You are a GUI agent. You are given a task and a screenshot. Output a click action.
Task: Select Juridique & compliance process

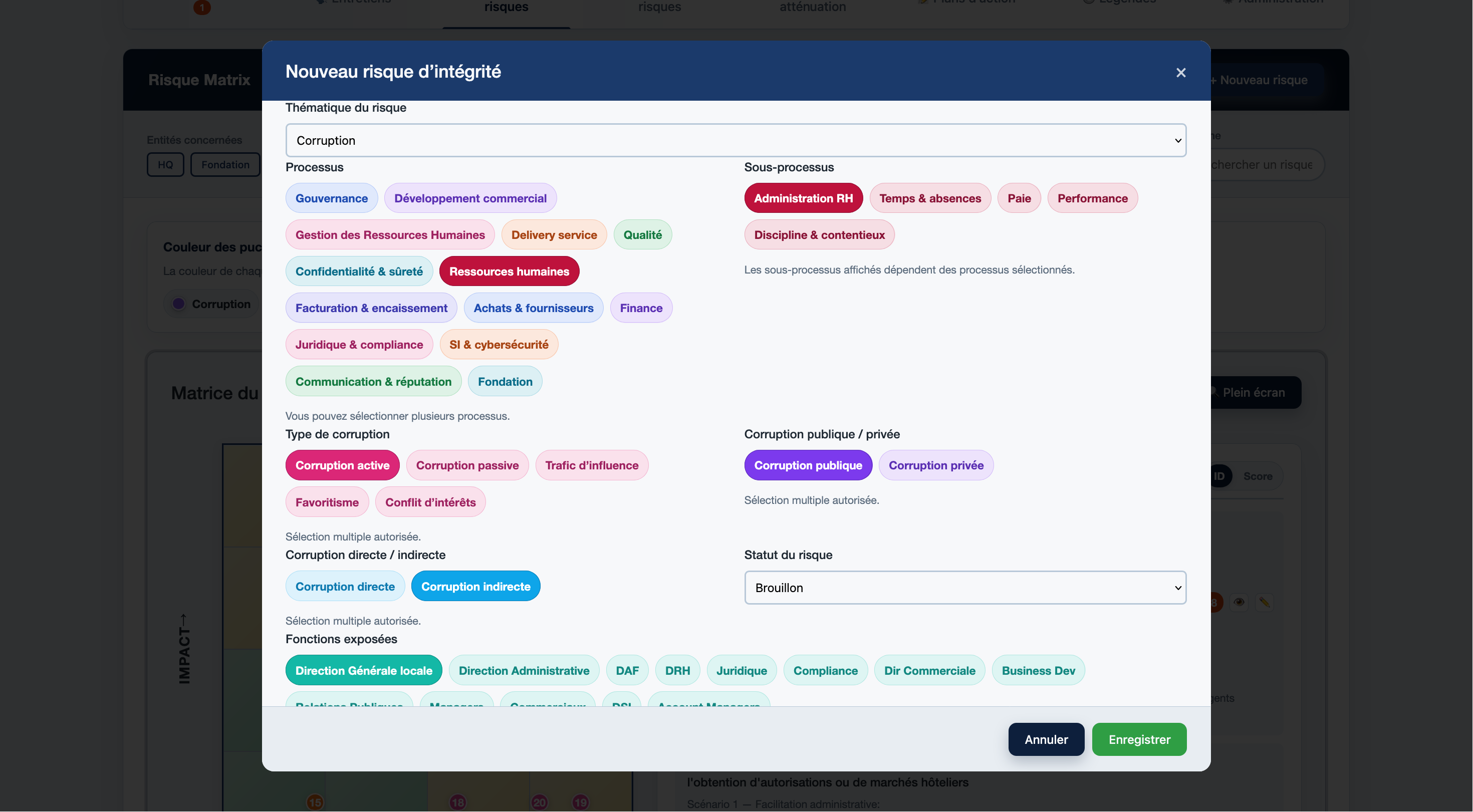[x=359, y=344]
